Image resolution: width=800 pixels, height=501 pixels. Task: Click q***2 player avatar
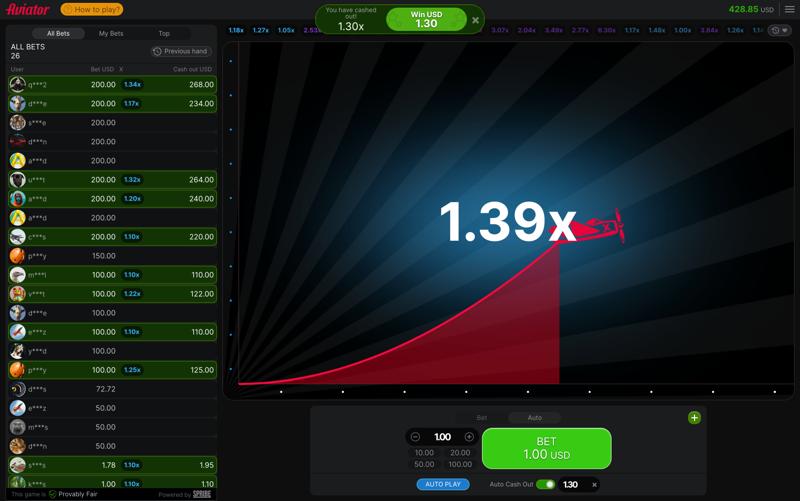[17, 84]
